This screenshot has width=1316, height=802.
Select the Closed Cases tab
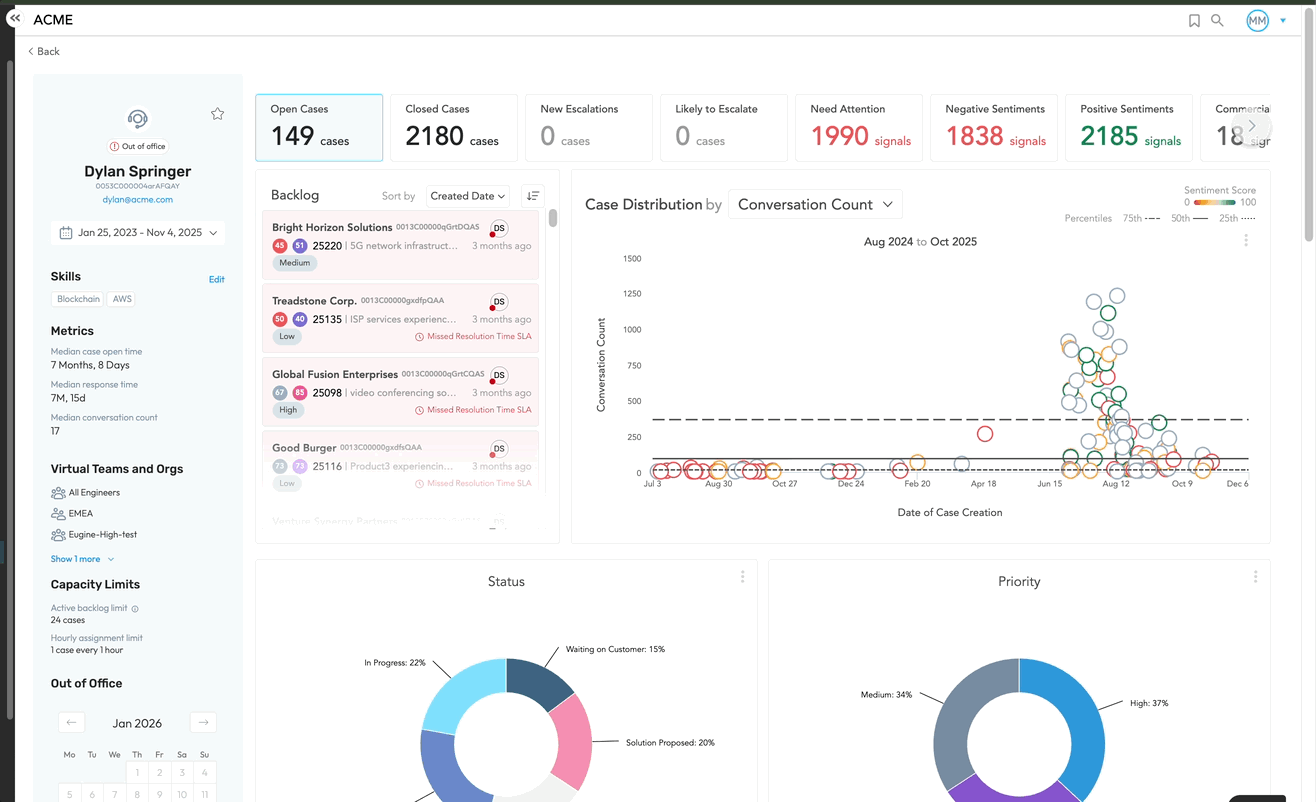click(453, 128)
